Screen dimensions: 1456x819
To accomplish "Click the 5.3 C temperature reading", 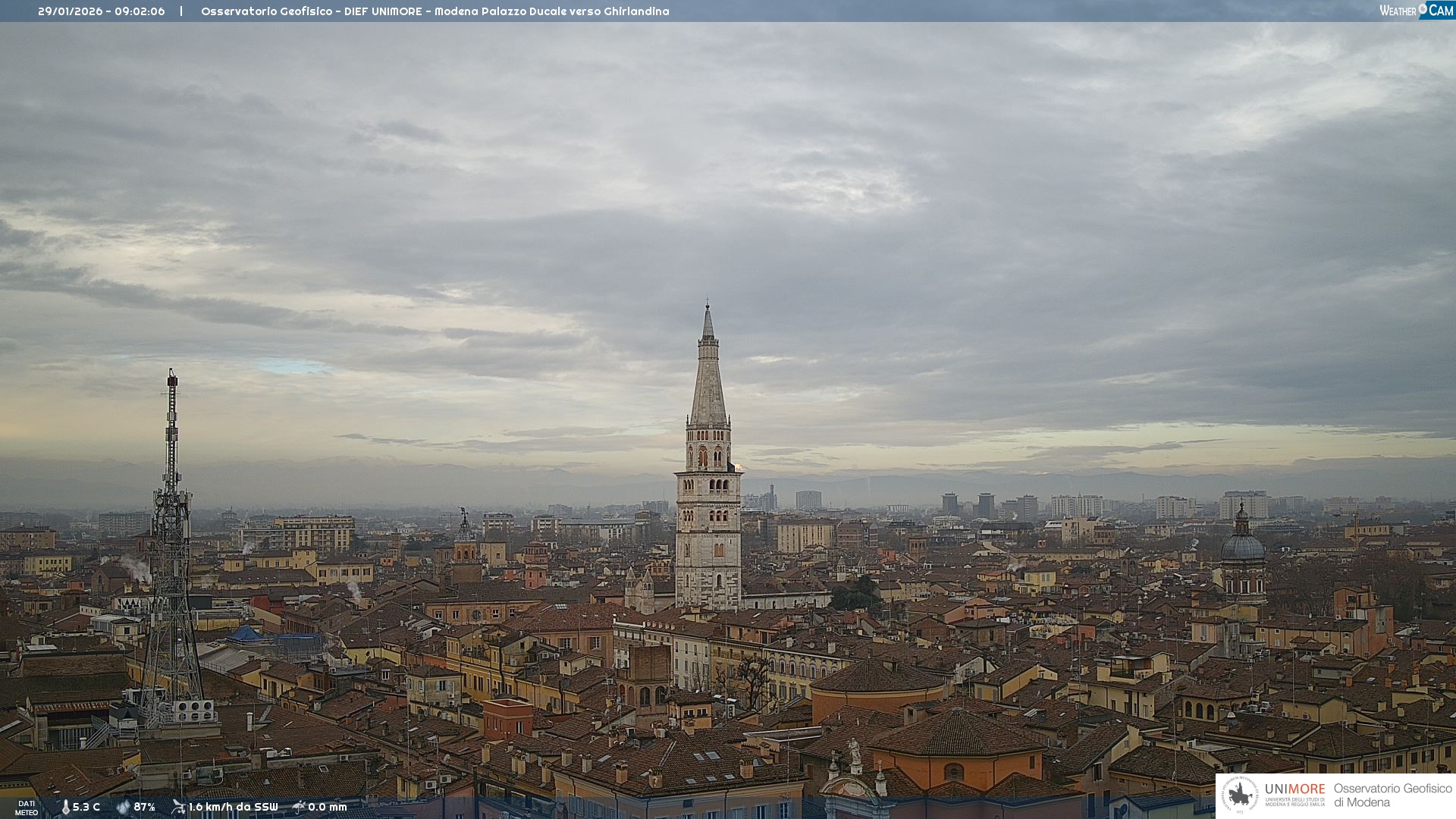I will tap(86, 808).
